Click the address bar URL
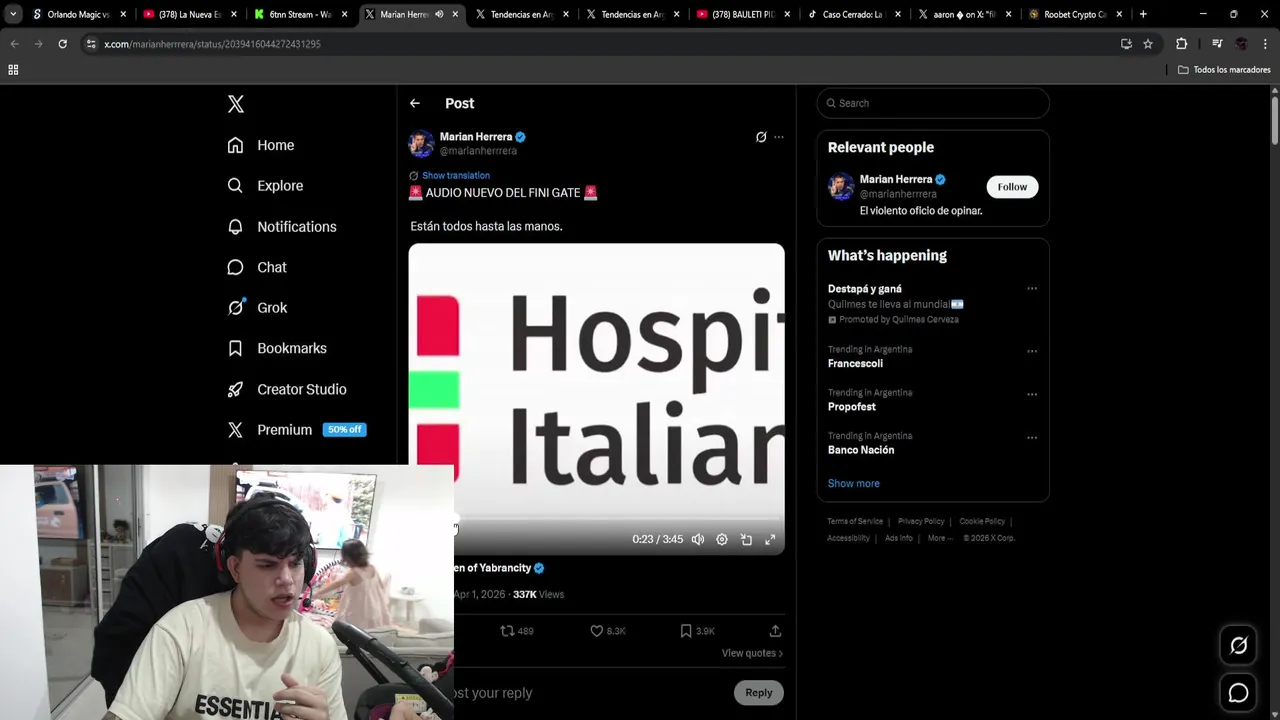This screenshot has width=1280, height=720. point(212,44)
